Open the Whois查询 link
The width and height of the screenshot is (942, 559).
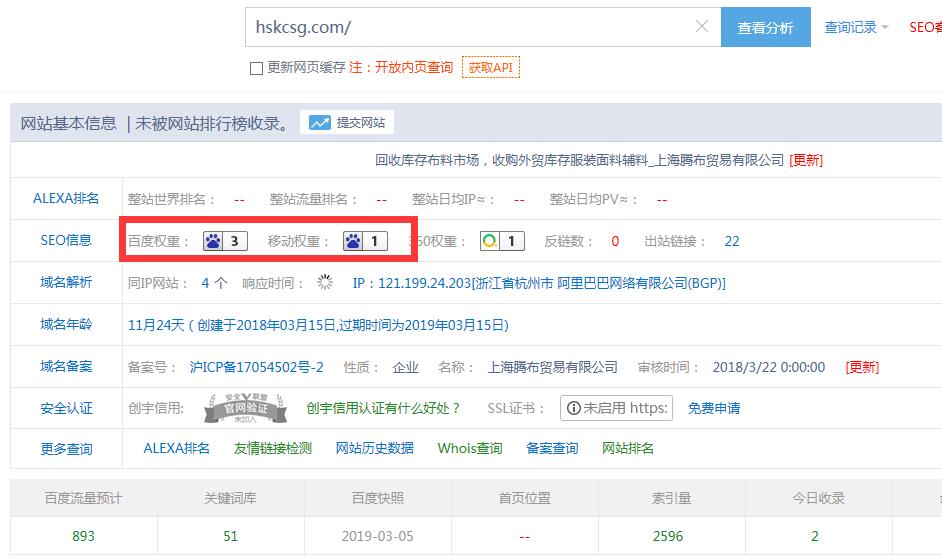[470, 448]
